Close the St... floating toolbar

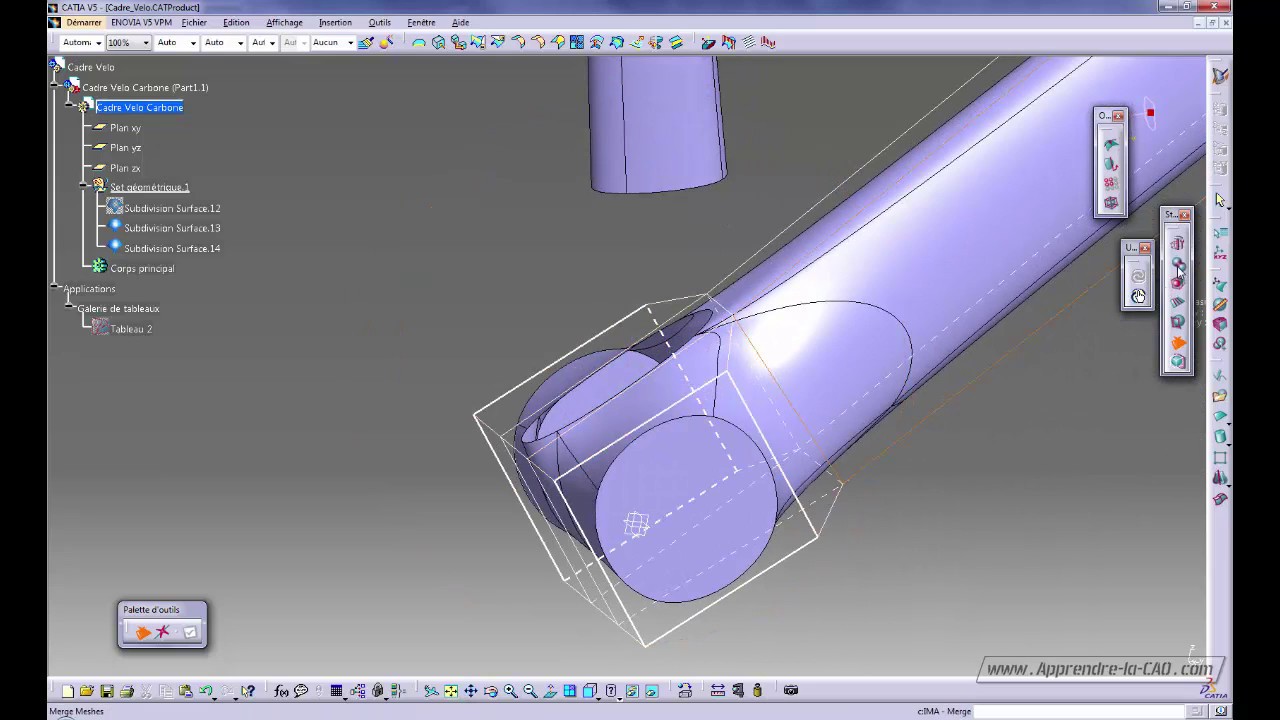[1185, 215]
